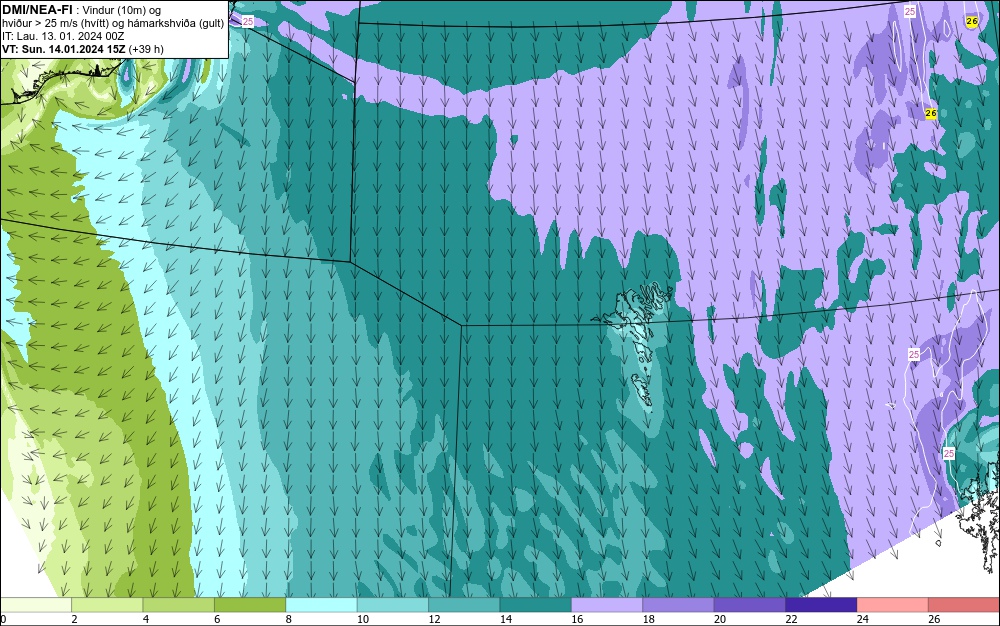Click the legend scale value 8
This screenshot has height=626, width=1000.
289,619
